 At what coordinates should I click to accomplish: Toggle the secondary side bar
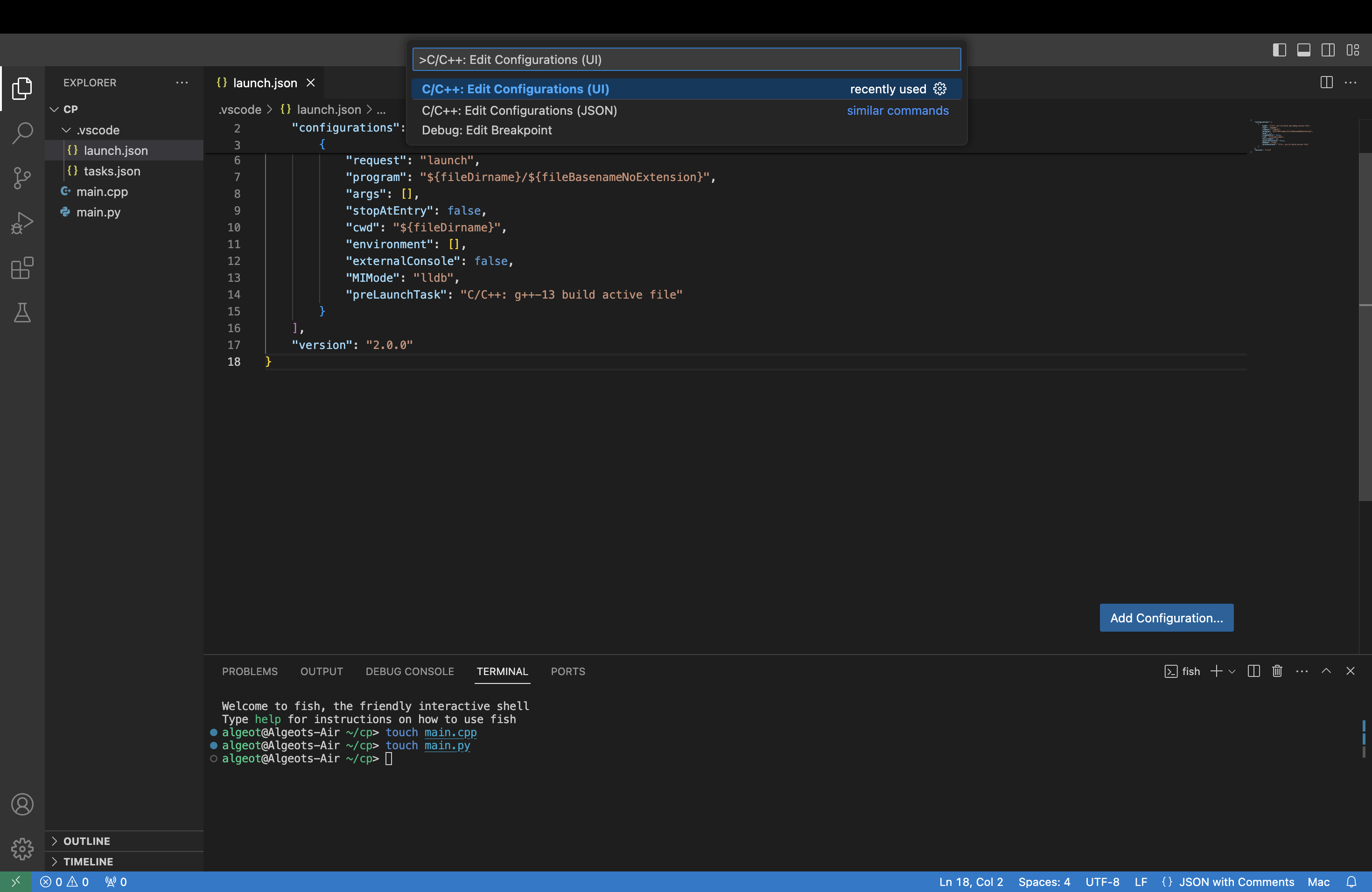click(x=1328, y=49)
